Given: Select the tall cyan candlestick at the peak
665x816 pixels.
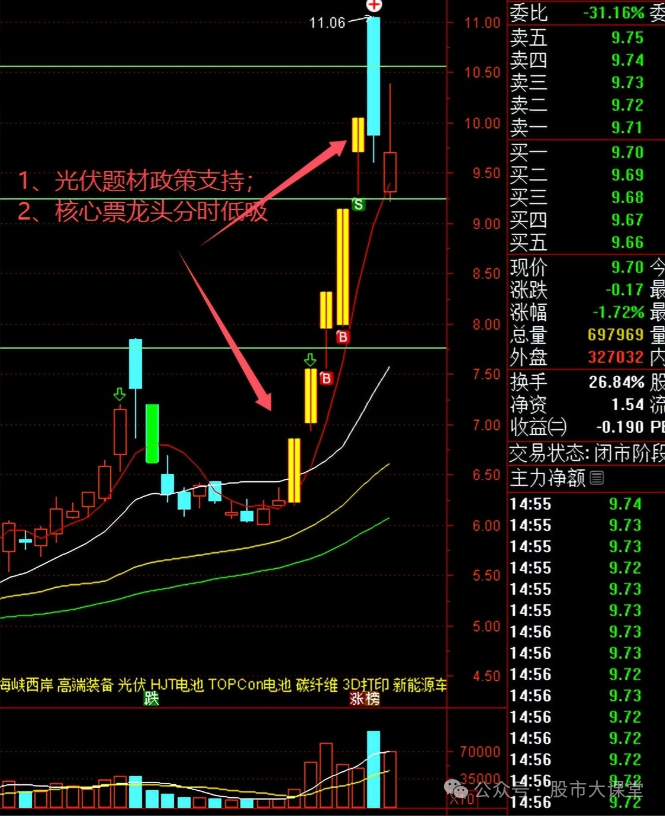Looking at the screenshot, I should coord(373,76).
